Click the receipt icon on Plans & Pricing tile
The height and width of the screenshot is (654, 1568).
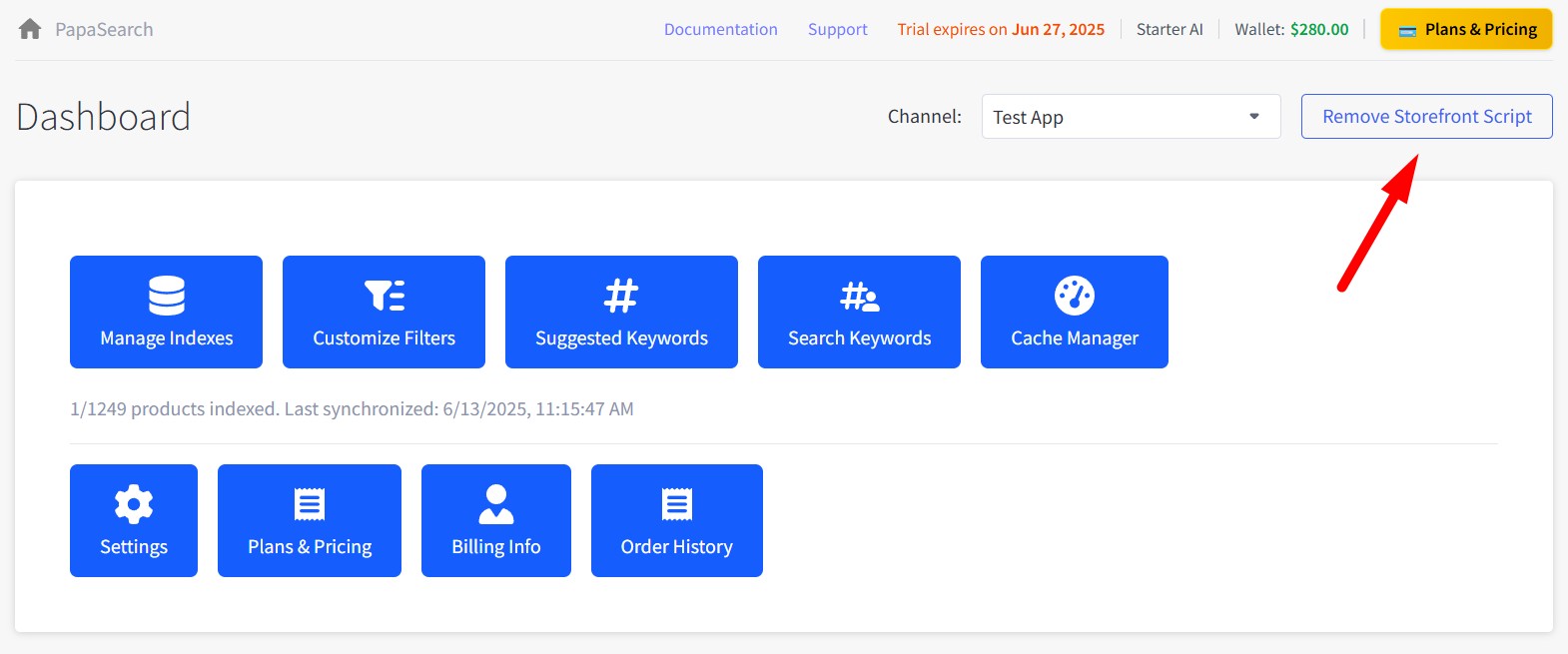coord(310,504)
